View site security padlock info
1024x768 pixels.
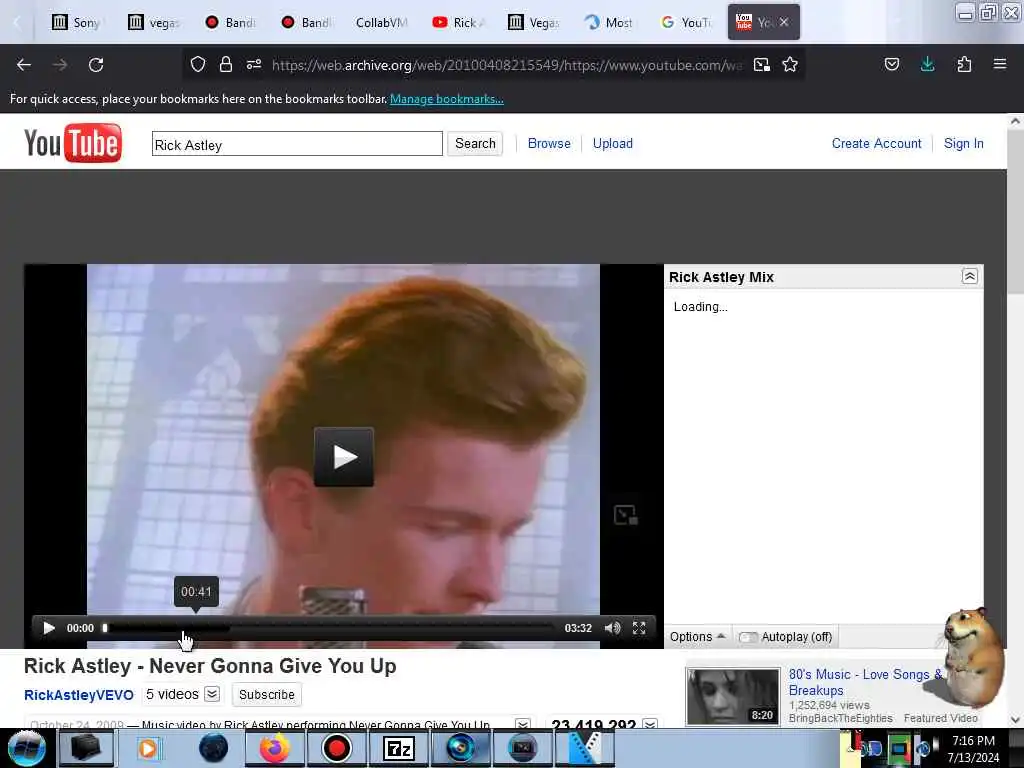(226, 64)
